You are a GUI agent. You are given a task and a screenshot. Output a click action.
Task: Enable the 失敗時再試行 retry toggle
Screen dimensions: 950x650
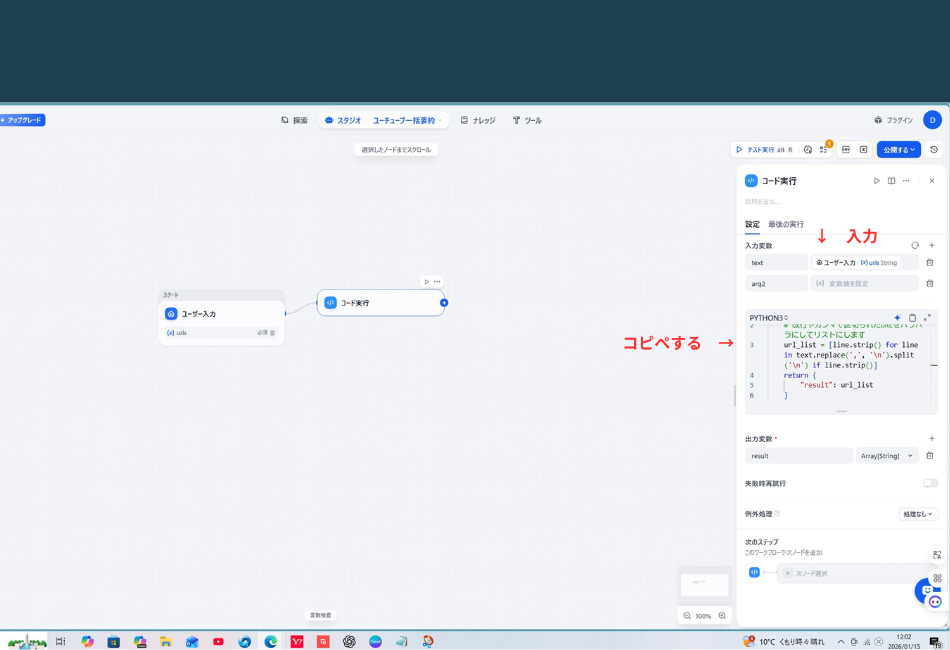[x=931, y=483]
